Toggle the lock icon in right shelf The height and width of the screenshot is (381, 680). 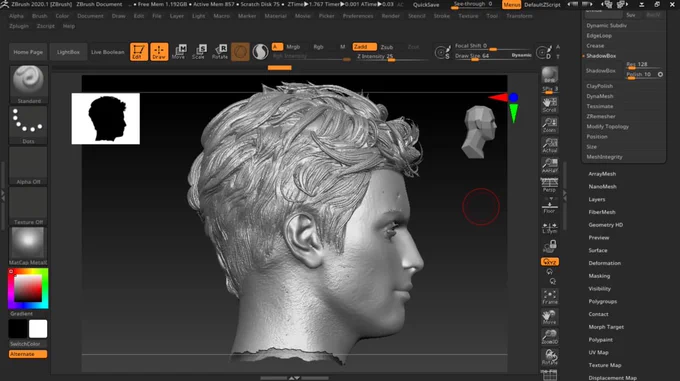pos(549,246)
